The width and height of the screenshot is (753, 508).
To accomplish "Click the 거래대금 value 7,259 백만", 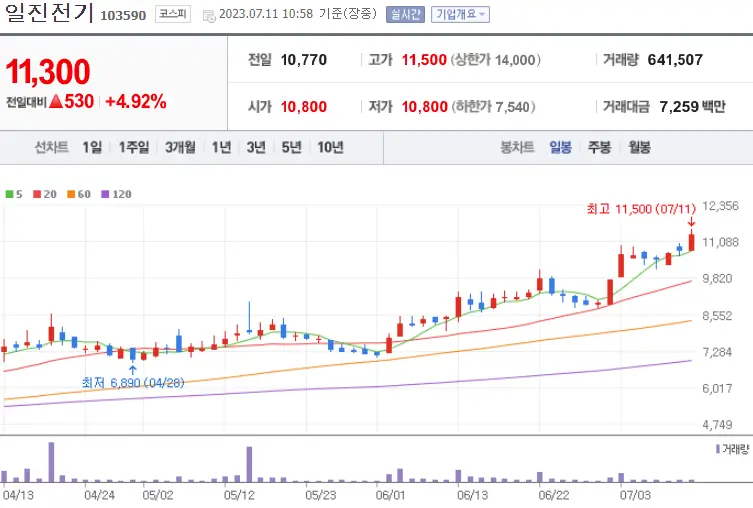I will [x=692, y=107].
